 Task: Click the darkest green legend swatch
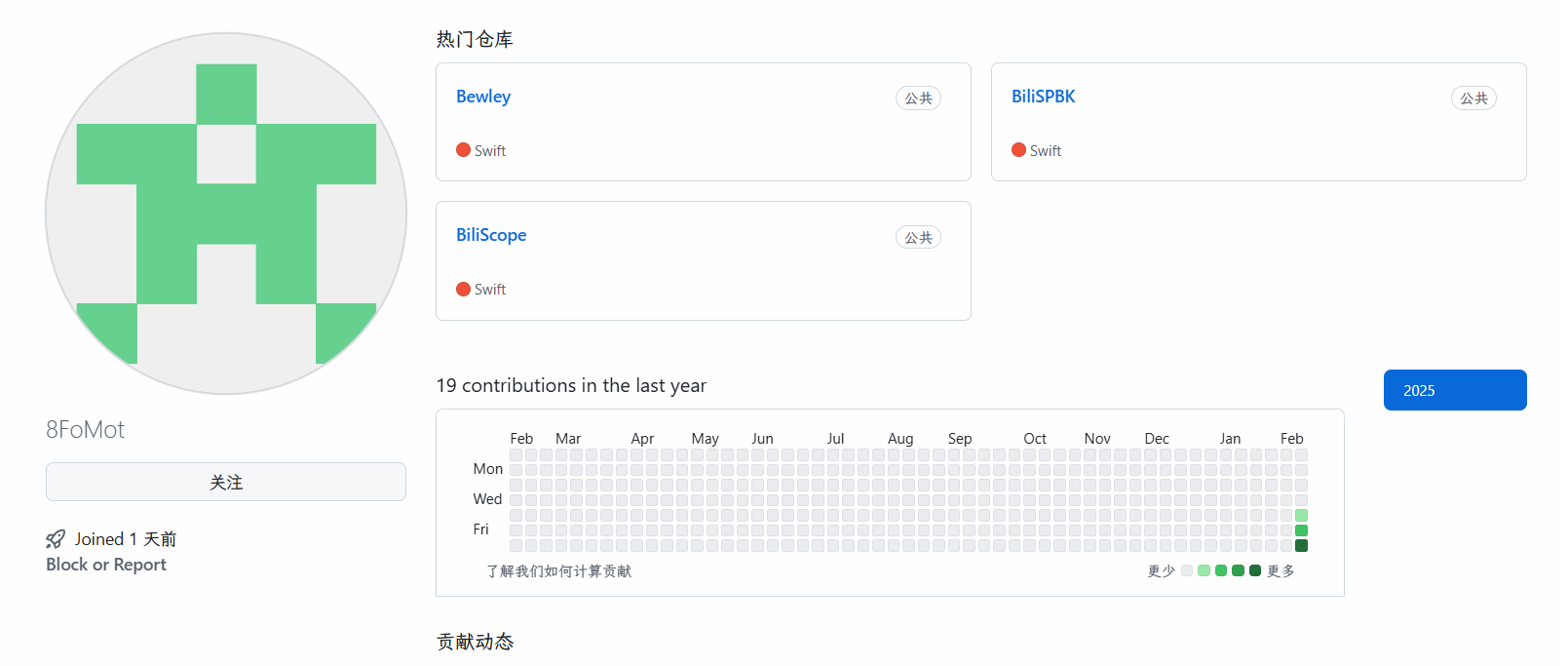pyautogui.click(x=1255, y=570)
